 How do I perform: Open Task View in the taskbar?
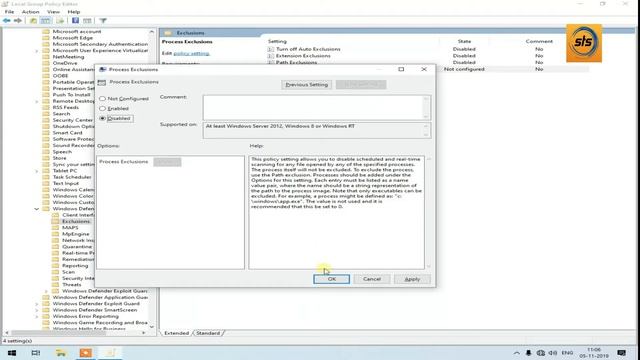[x=36, y=353]
